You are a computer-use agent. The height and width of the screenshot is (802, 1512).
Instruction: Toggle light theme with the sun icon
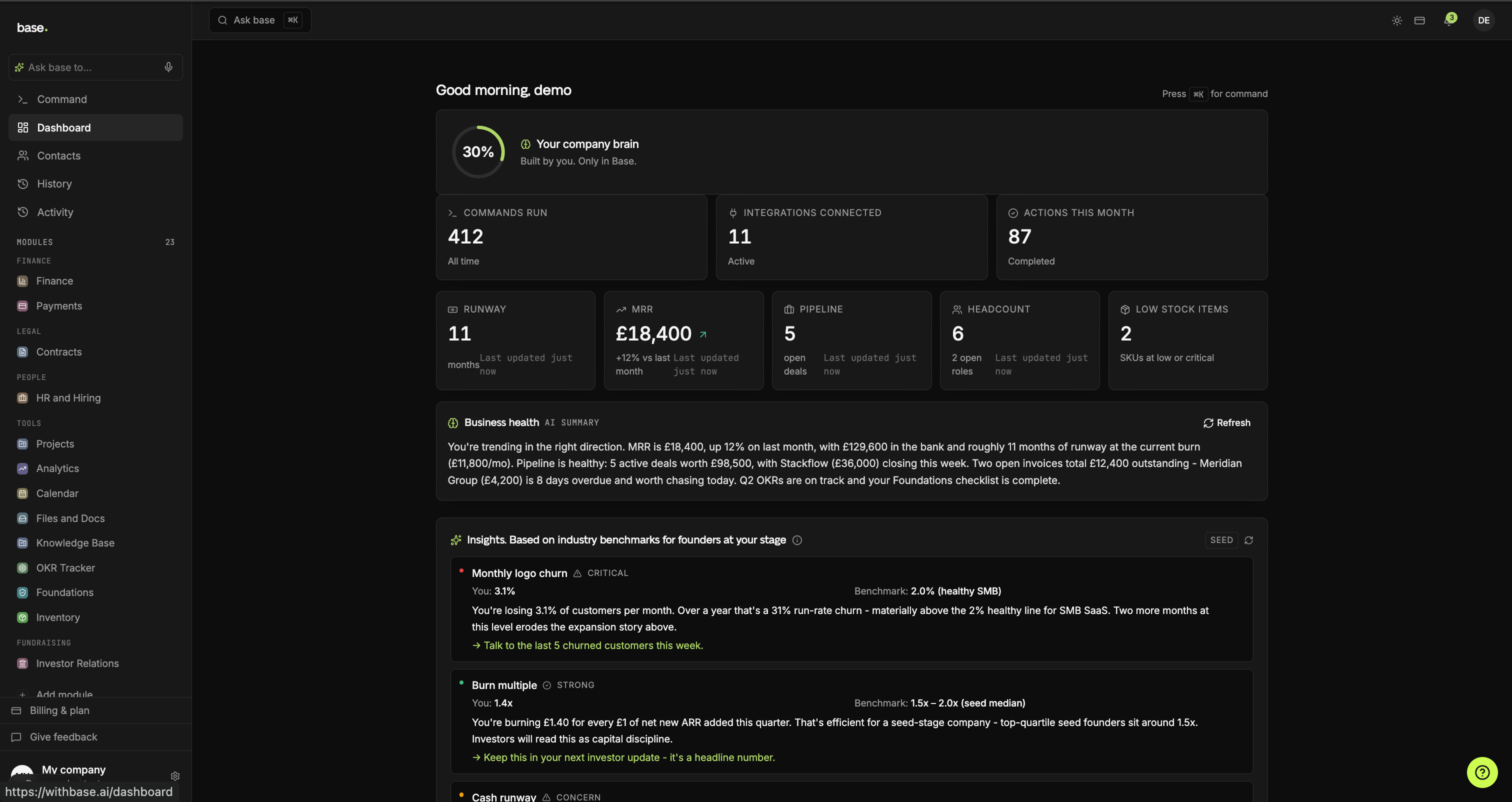pyautogui.click(x=1397, y=20)
